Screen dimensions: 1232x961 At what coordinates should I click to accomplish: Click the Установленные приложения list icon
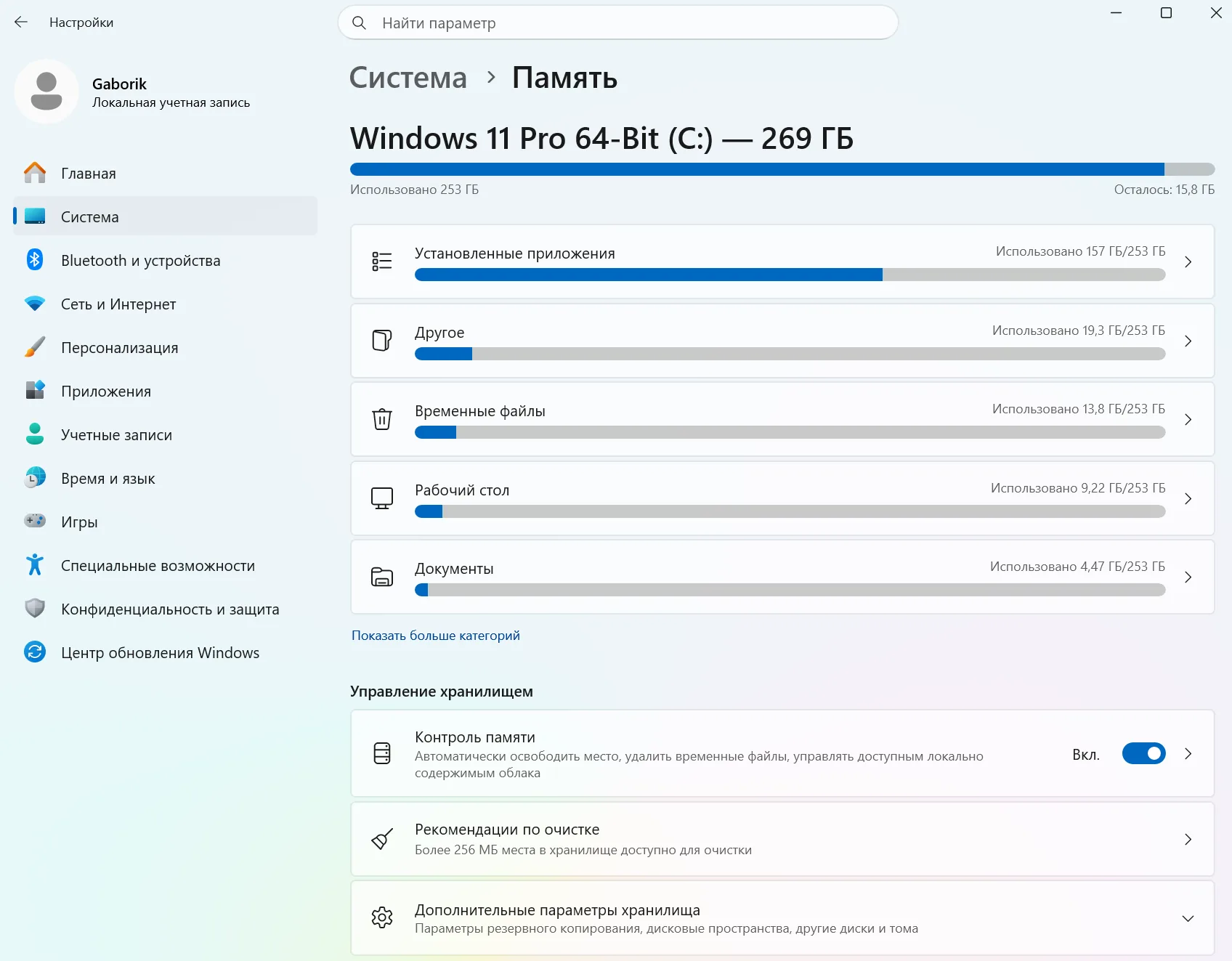coord(382,261)
